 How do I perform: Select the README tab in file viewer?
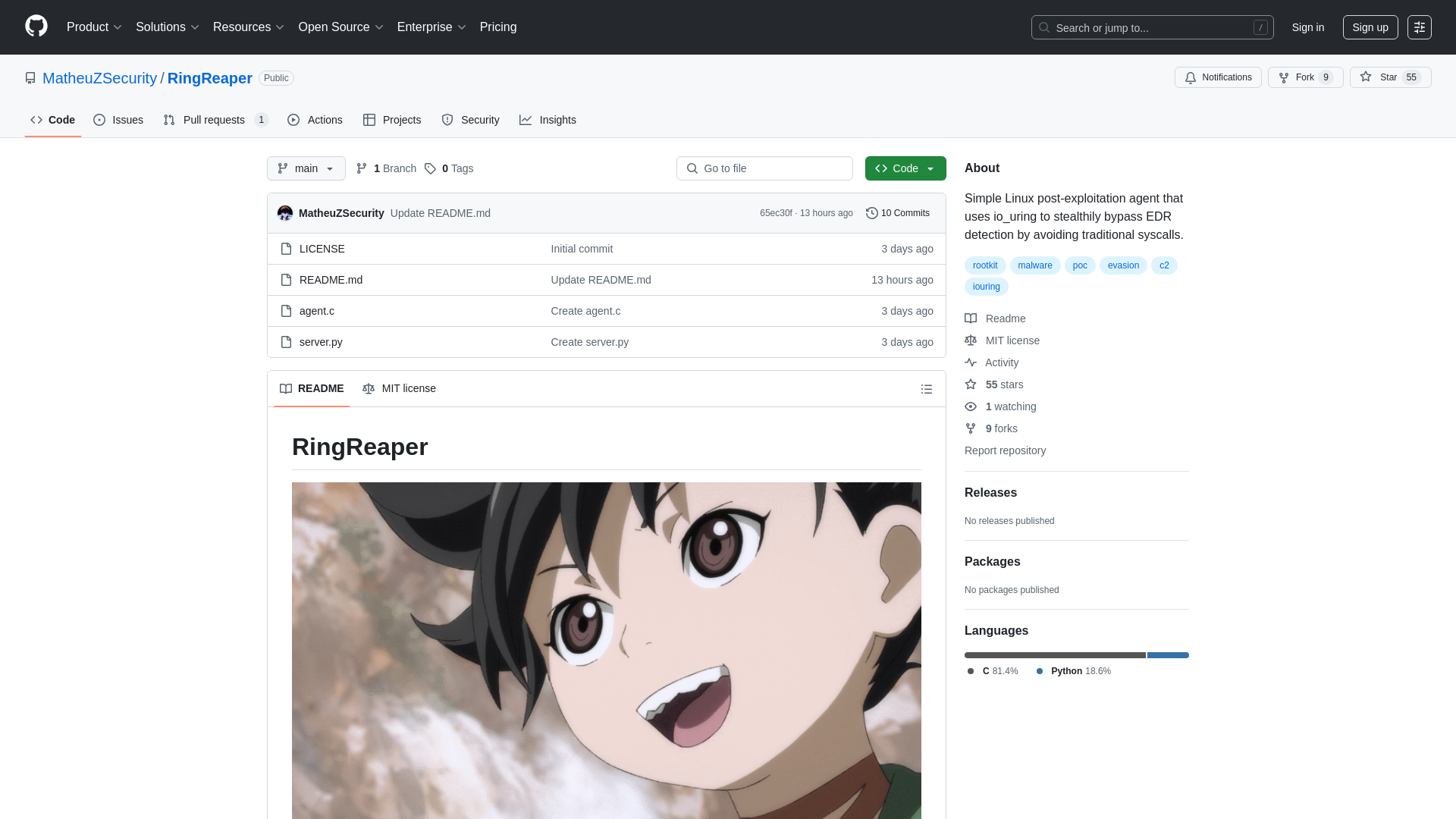(312, 388)
